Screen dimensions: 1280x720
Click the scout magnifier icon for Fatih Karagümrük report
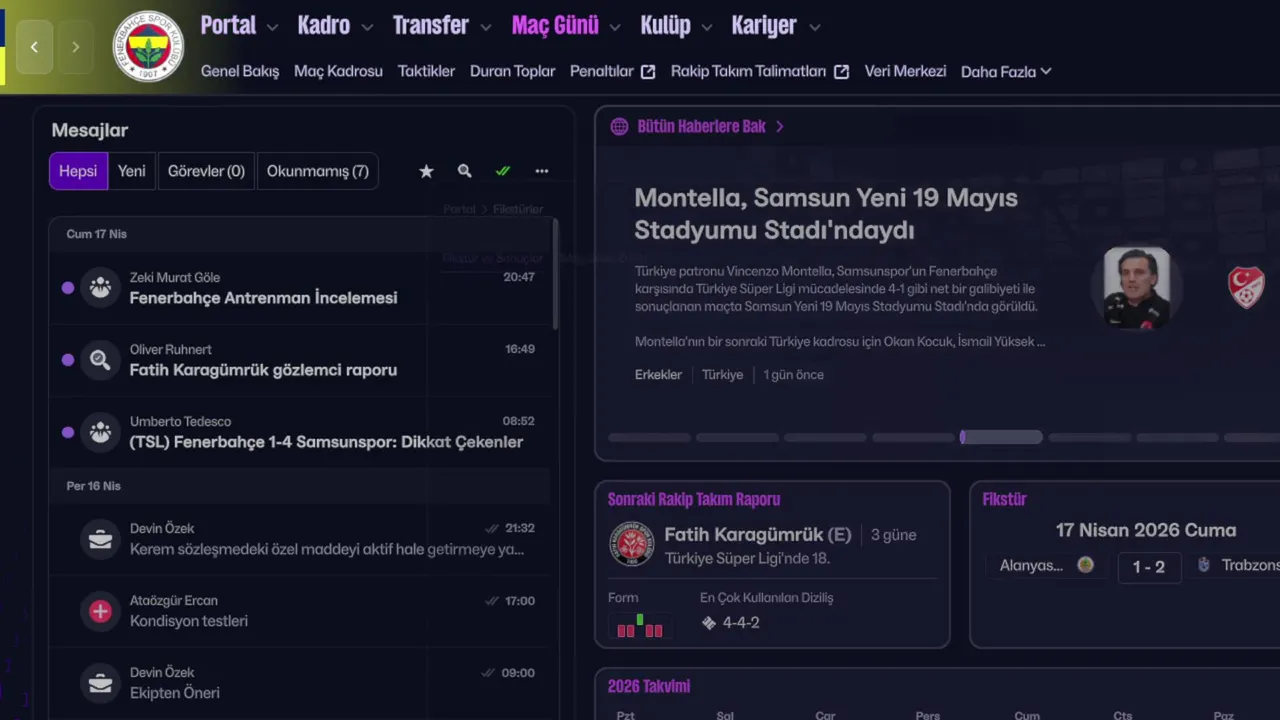pos(100,360)
